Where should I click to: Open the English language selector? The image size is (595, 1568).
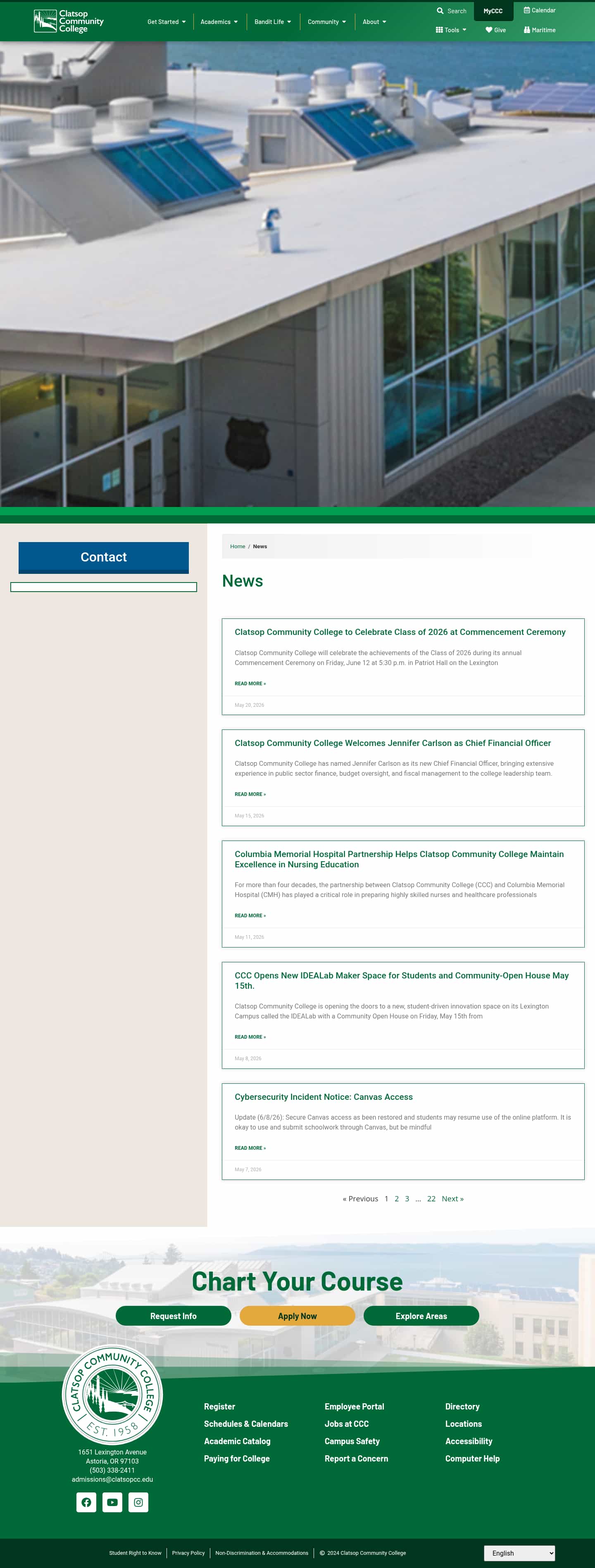point(519,1553)
